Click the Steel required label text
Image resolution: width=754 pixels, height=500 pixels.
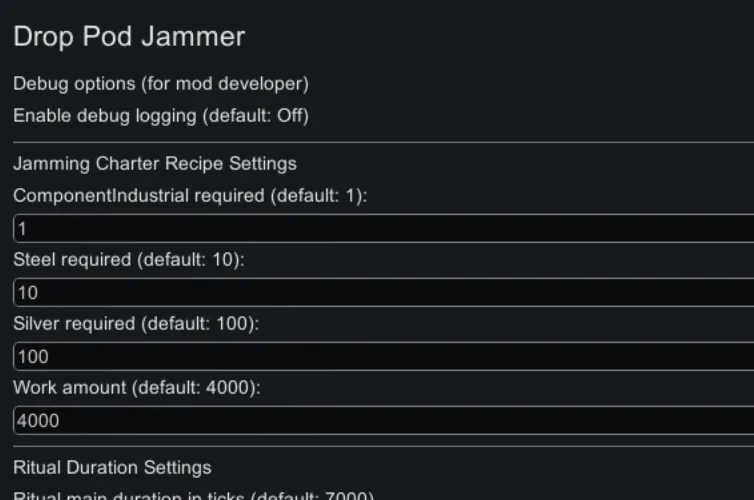tap(72, 260)
